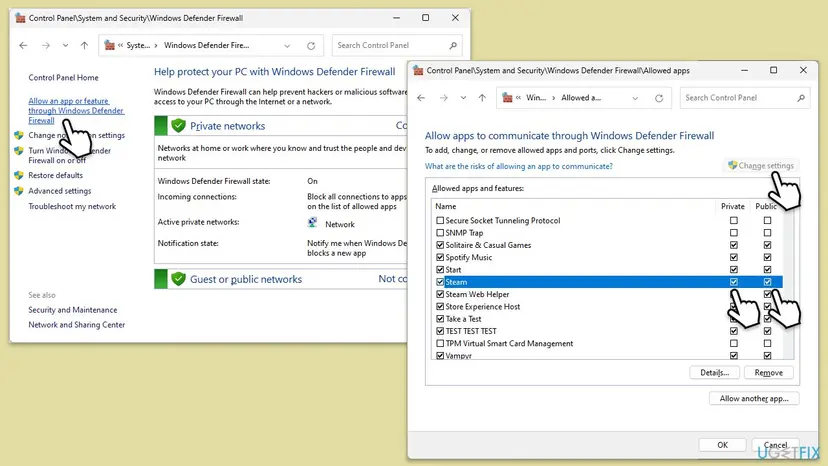Click the Private column header
The width and height of the screenshot is (828, 466).
[x=732, y=207]
